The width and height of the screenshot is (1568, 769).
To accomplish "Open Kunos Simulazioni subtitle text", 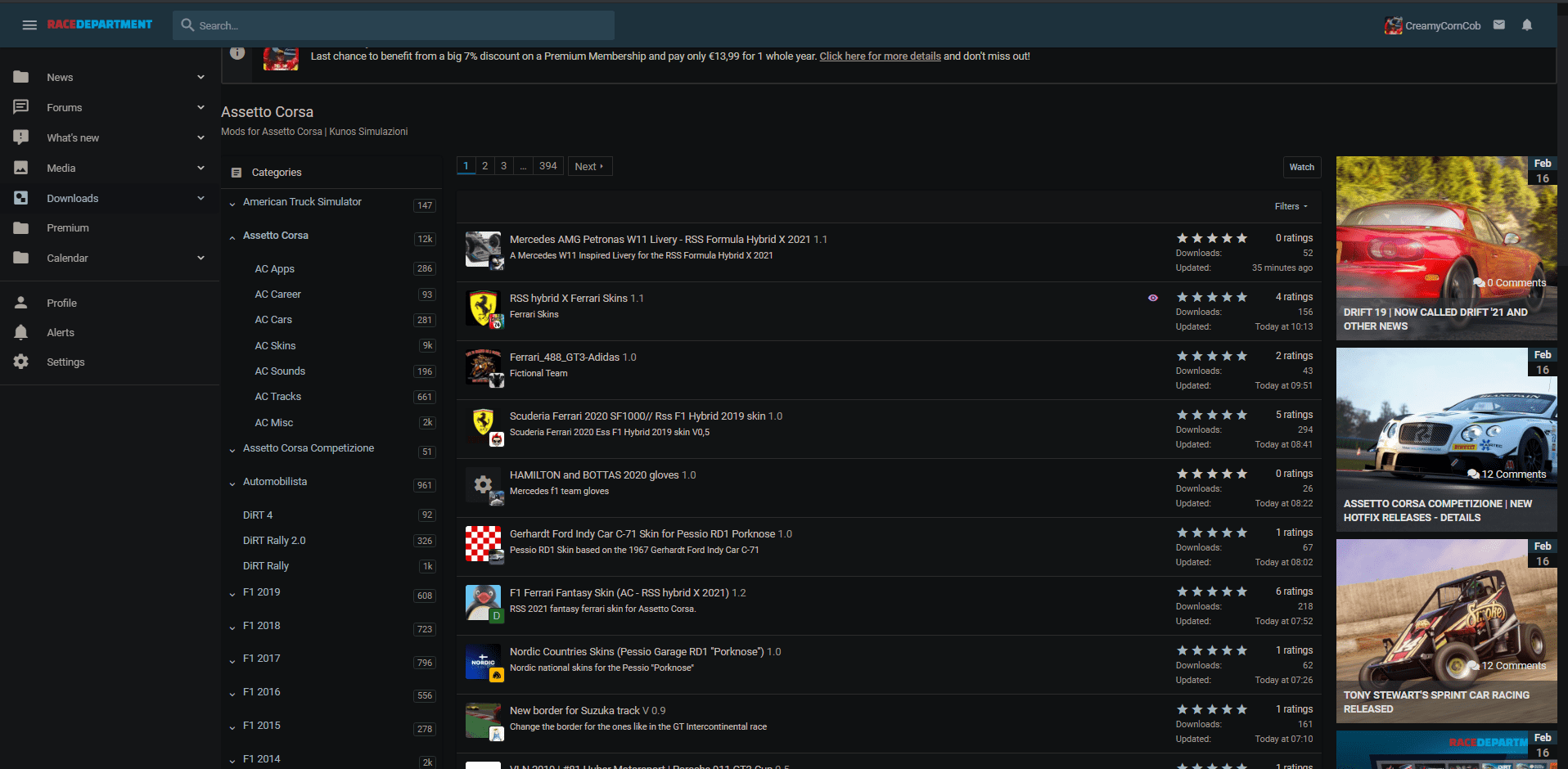I will 368,132.
